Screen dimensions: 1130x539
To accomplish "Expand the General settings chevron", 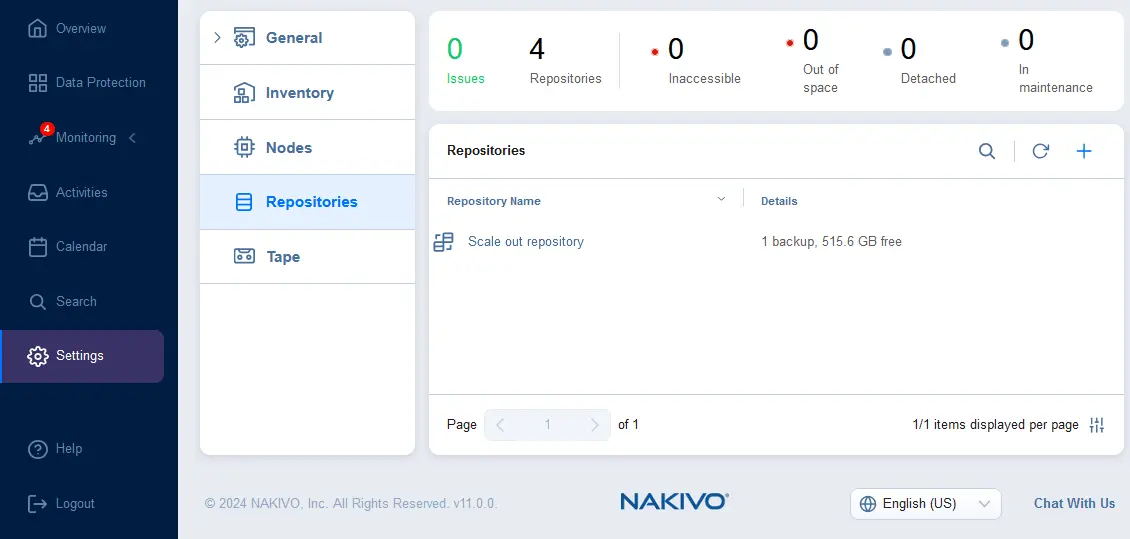I will [217, 37].
